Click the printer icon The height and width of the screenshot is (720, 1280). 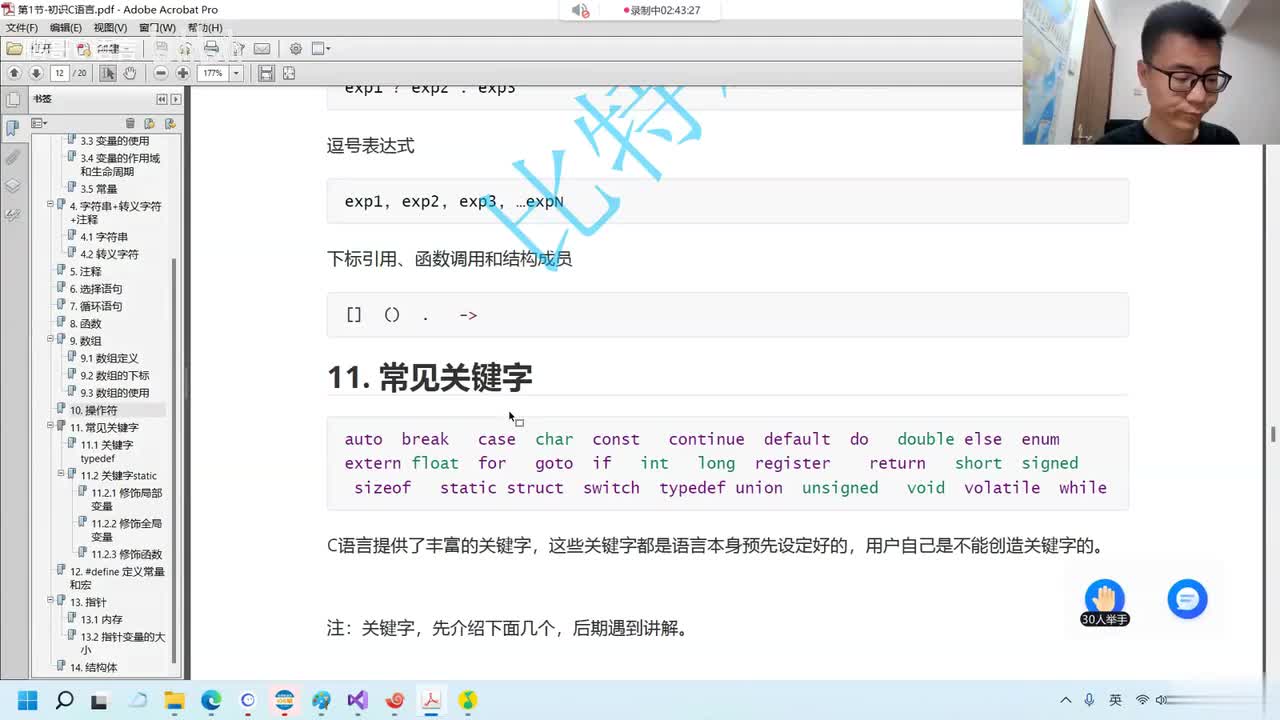click(211, 48)
